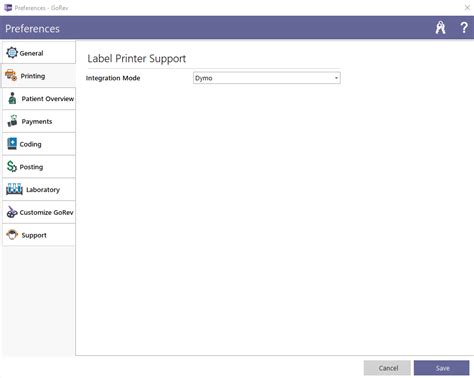Click the GoRev app icon in title bar
This screenshot has width=474, height=378.
pyautogui.click(x=8, y=8)
